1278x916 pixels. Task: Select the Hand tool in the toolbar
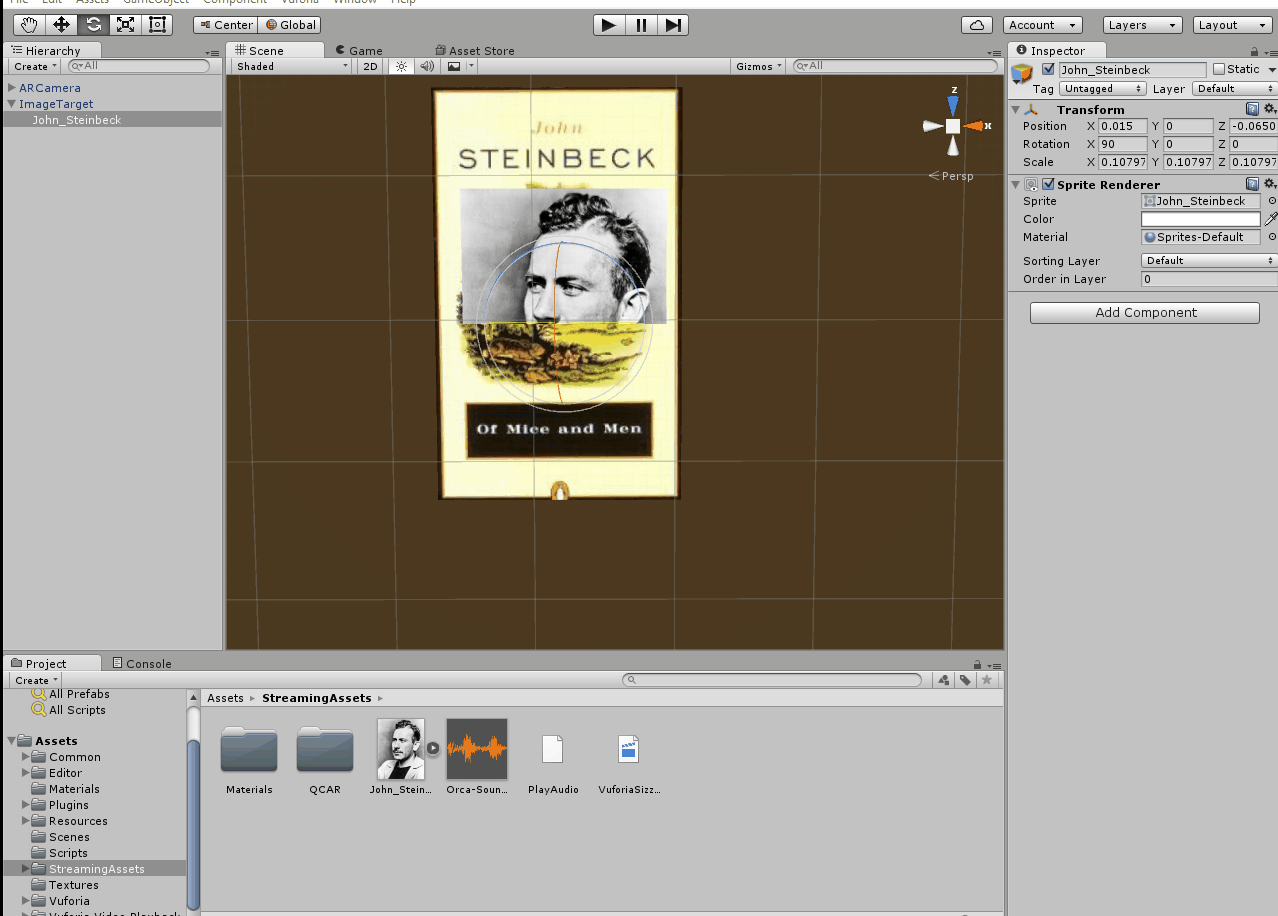(x=27, y=24)
